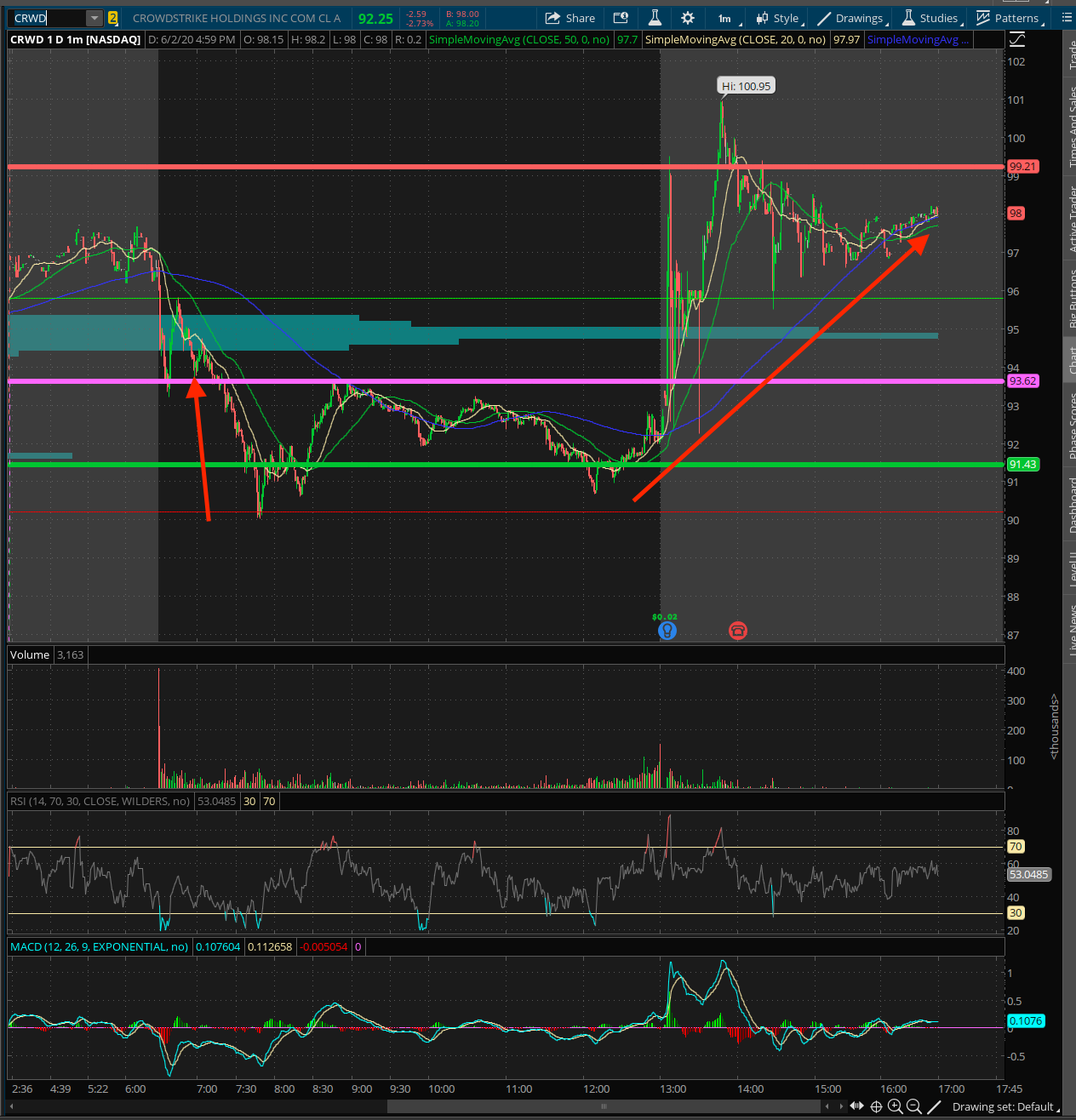Viewport: 1076px width, 1120px height.
Task: Open the chart Share option
Action: (570, 18)
